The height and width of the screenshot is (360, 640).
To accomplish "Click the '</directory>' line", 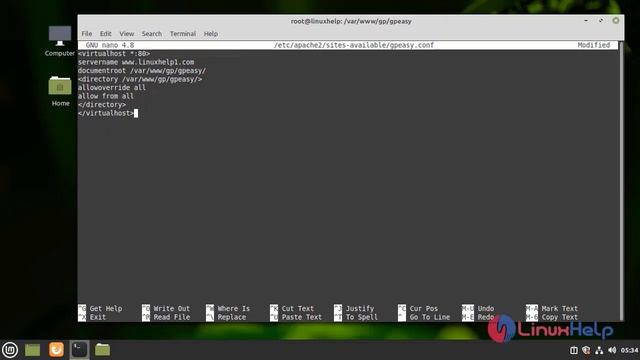I will (102, 105).
